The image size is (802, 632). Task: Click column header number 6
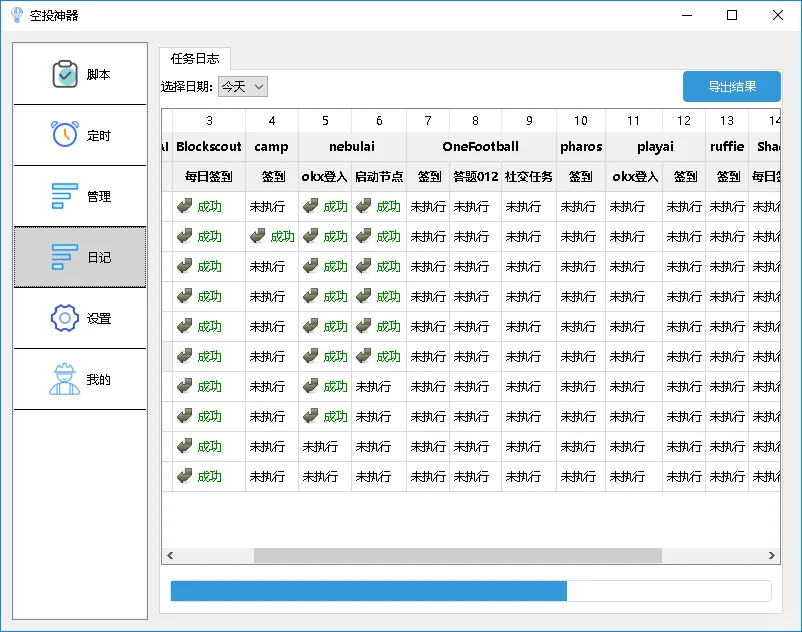pos(379,121)
